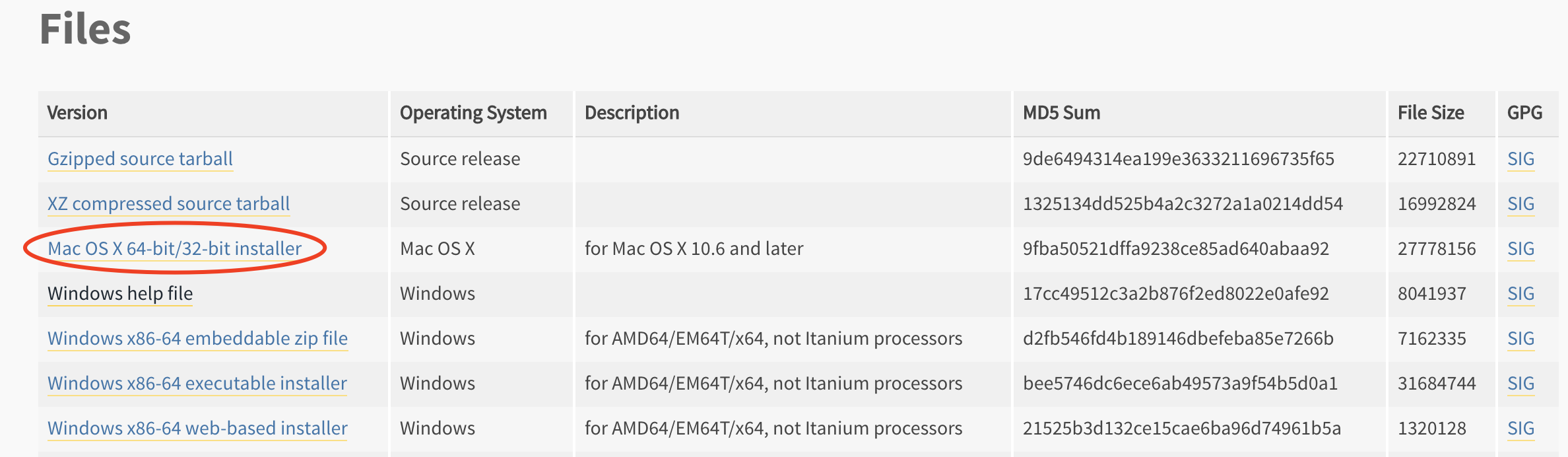Viewport: 1568px width, 457px height.
Task: Open SIG link for Gzipped source tarball
Action: pos(1520,159)
